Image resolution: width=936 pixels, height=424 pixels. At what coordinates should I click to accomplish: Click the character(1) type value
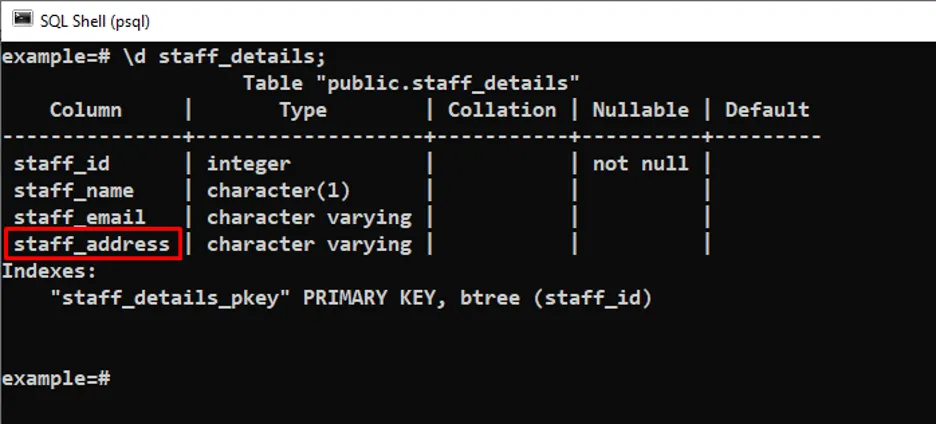[x=279, y=191]
